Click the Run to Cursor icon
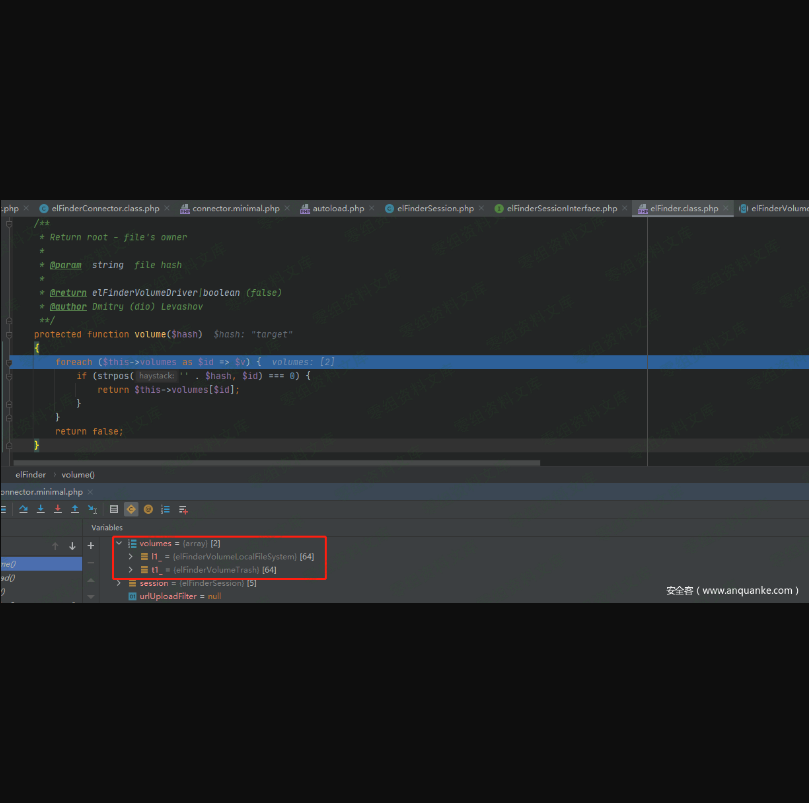The image size is (809, 803). [x=93, y=509]
